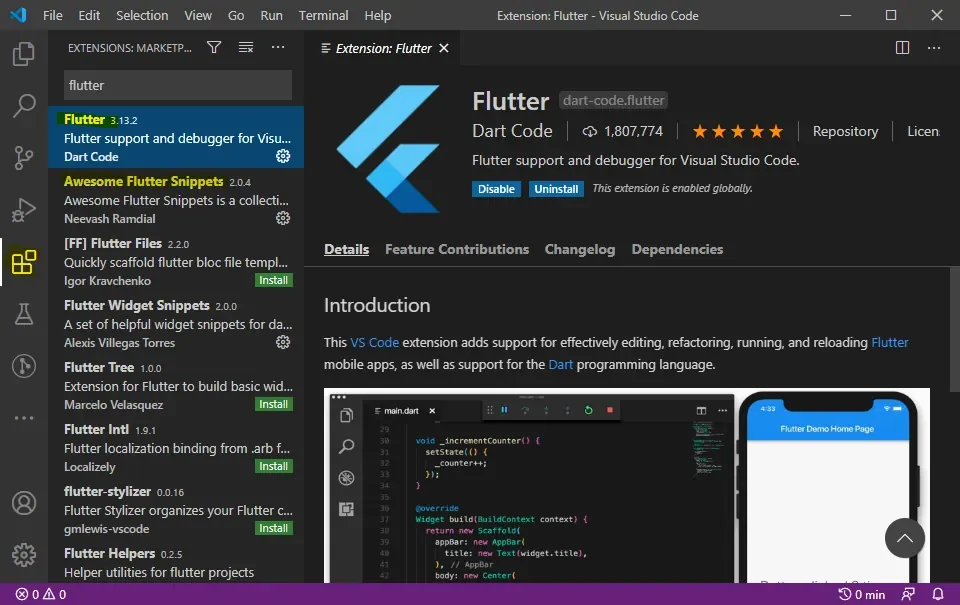
Task: Select the Extensions view icon
Action: pyautogui.click(x=24, y=262)
